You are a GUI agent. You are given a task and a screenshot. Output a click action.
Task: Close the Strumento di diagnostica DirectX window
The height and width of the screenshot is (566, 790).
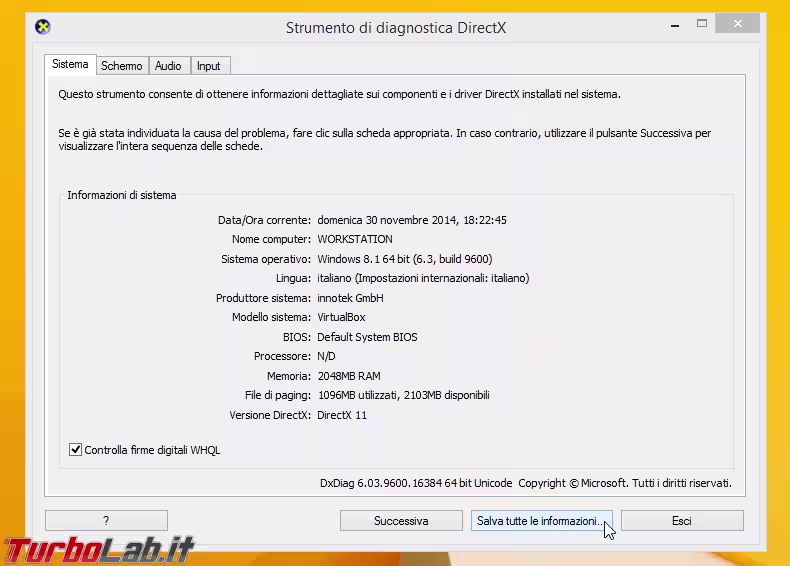(738, 24)
